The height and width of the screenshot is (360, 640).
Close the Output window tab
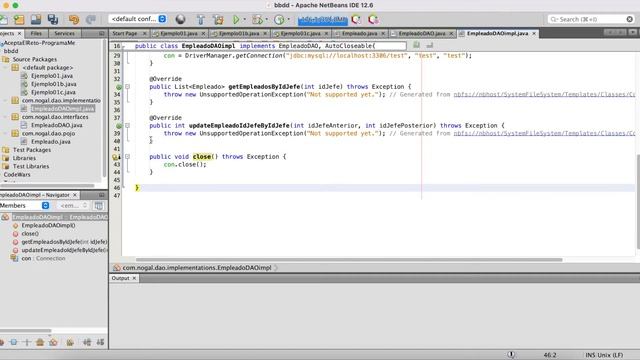tap(134, 278)
